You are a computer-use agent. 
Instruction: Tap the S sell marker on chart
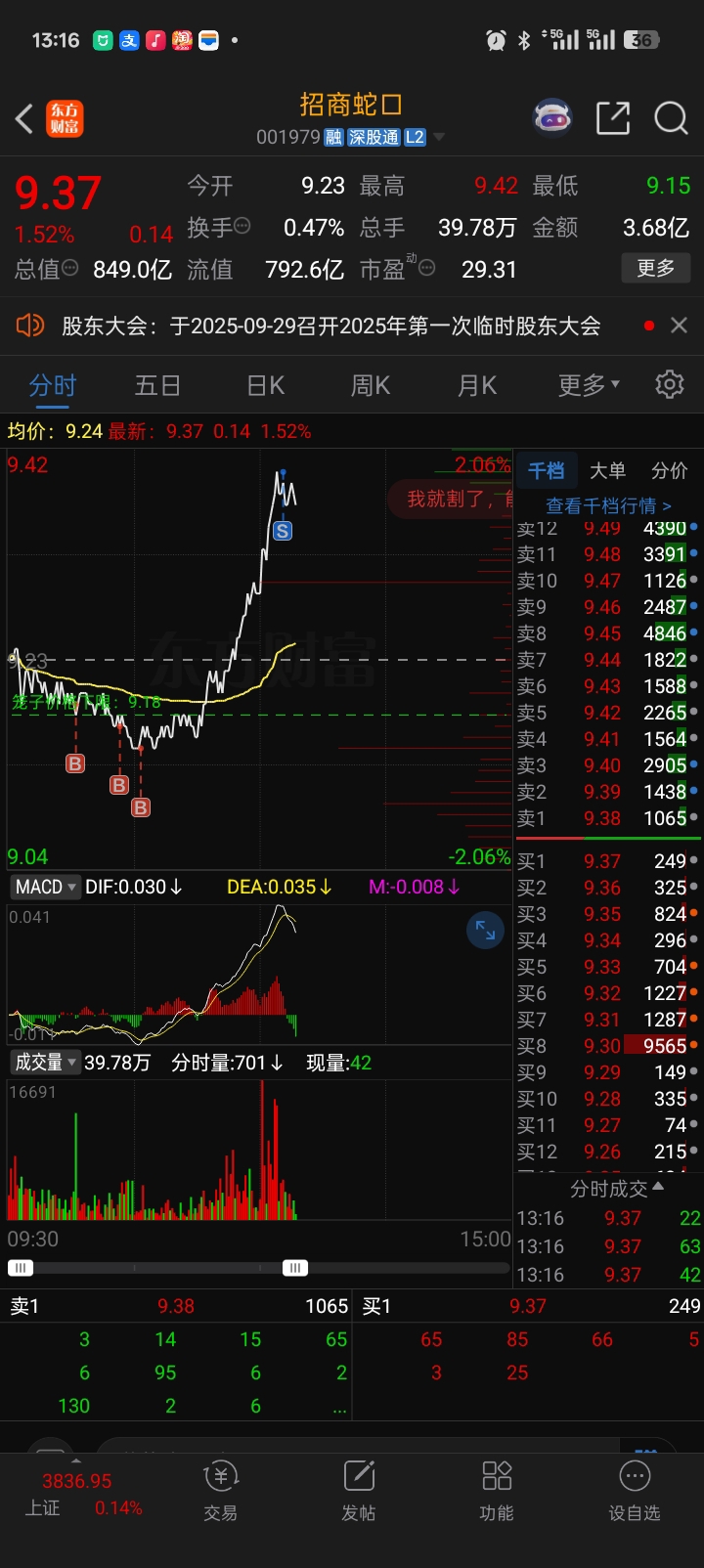[283, 531]
